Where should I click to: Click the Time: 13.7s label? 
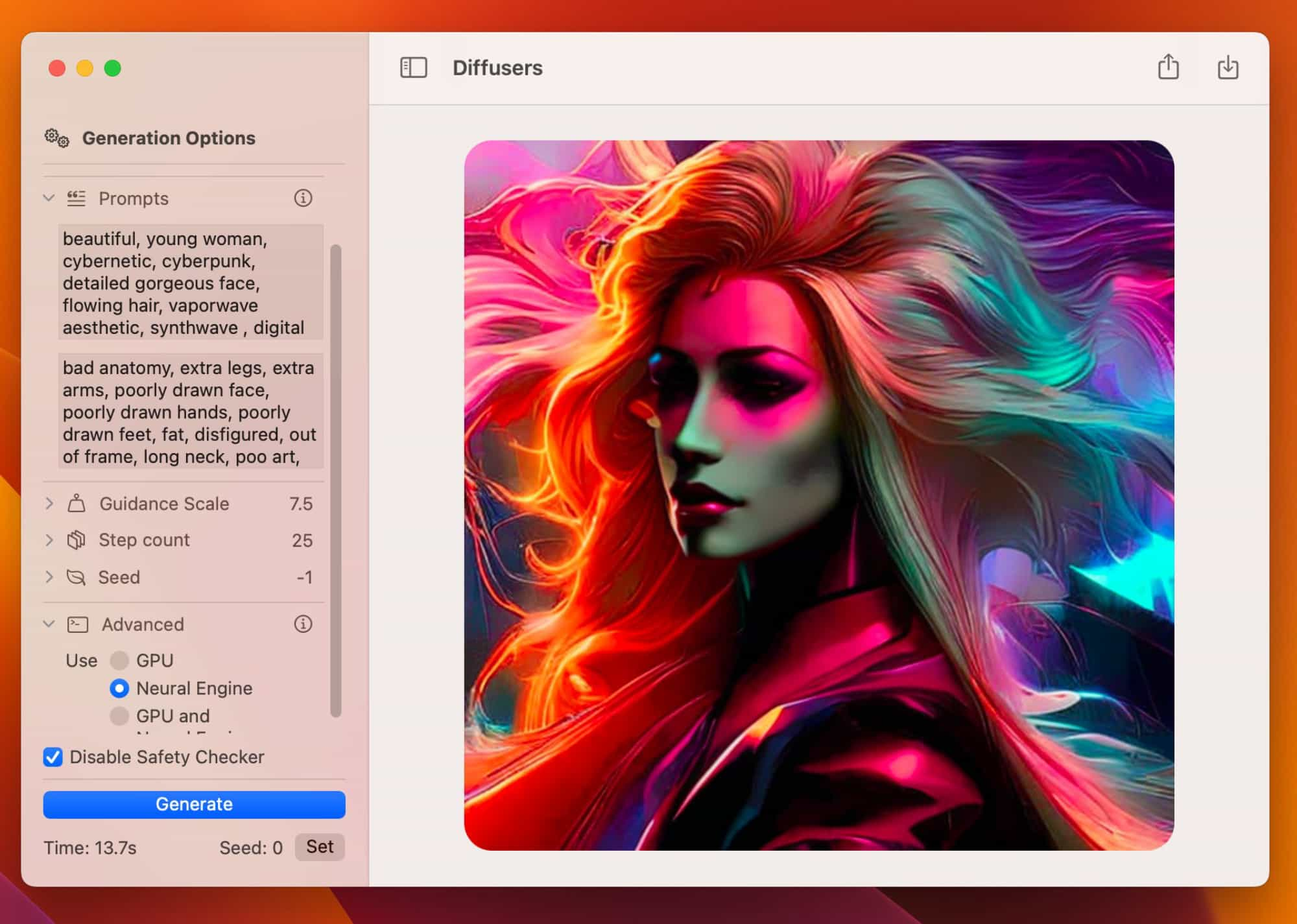coord(90,848)
